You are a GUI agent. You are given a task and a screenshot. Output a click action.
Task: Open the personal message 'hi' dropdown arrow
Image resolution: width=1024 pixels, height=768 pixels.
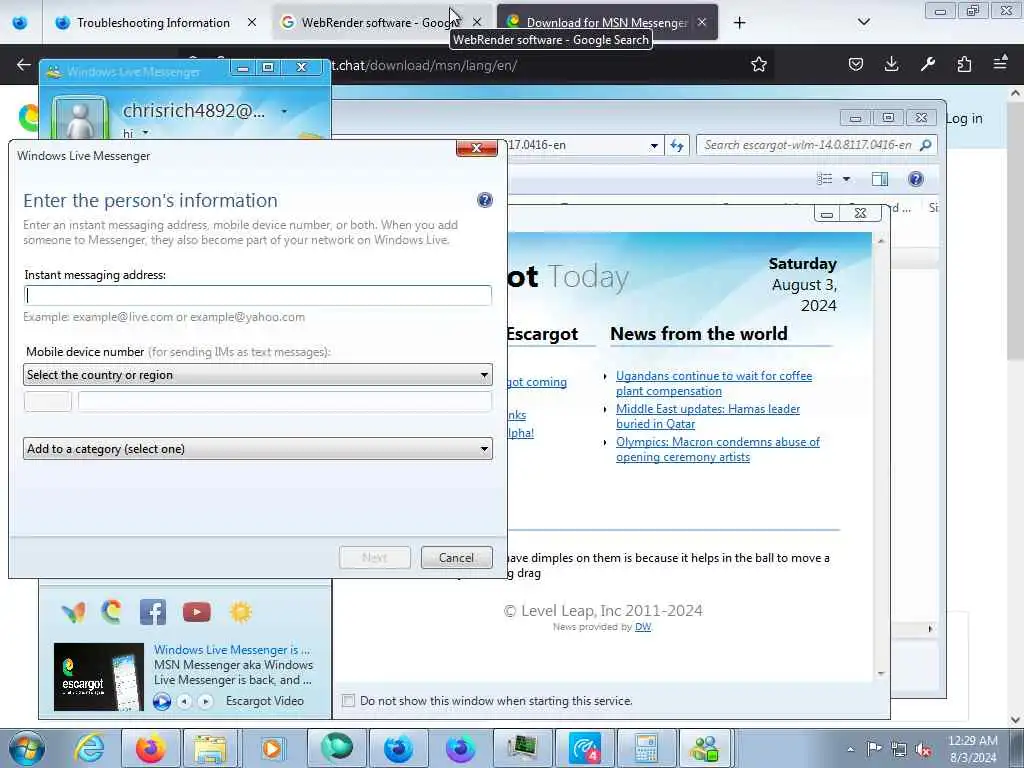(146, 133)
